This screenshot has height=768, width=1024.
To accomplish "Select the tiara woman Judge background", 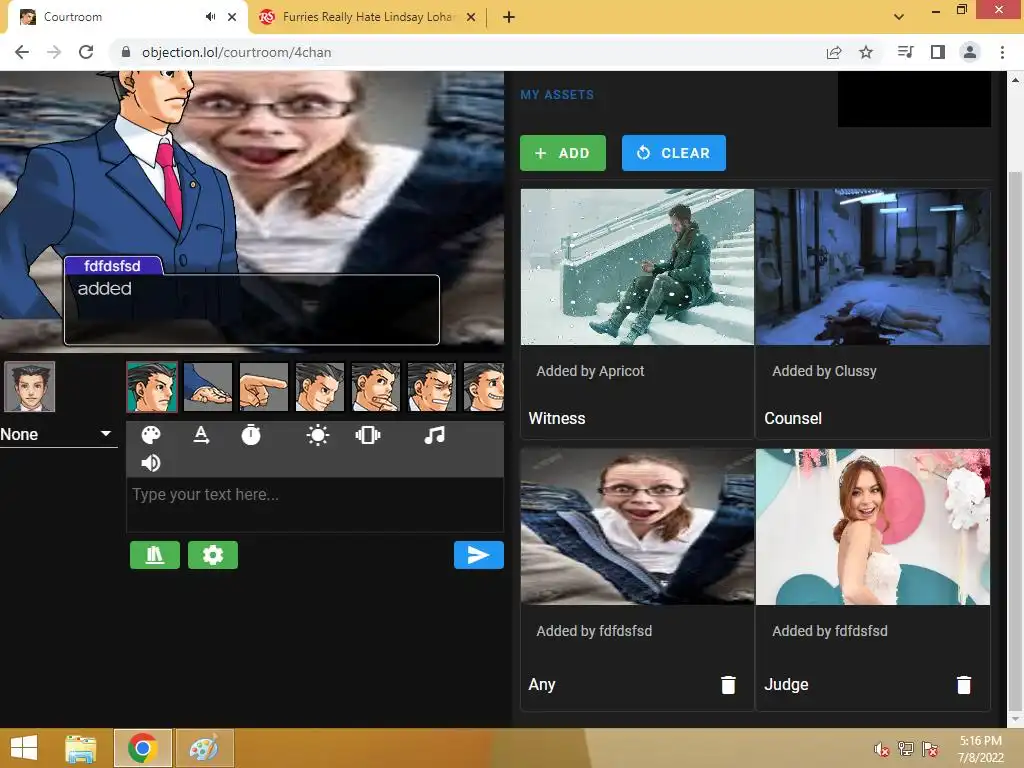I will tap(872, 526).
